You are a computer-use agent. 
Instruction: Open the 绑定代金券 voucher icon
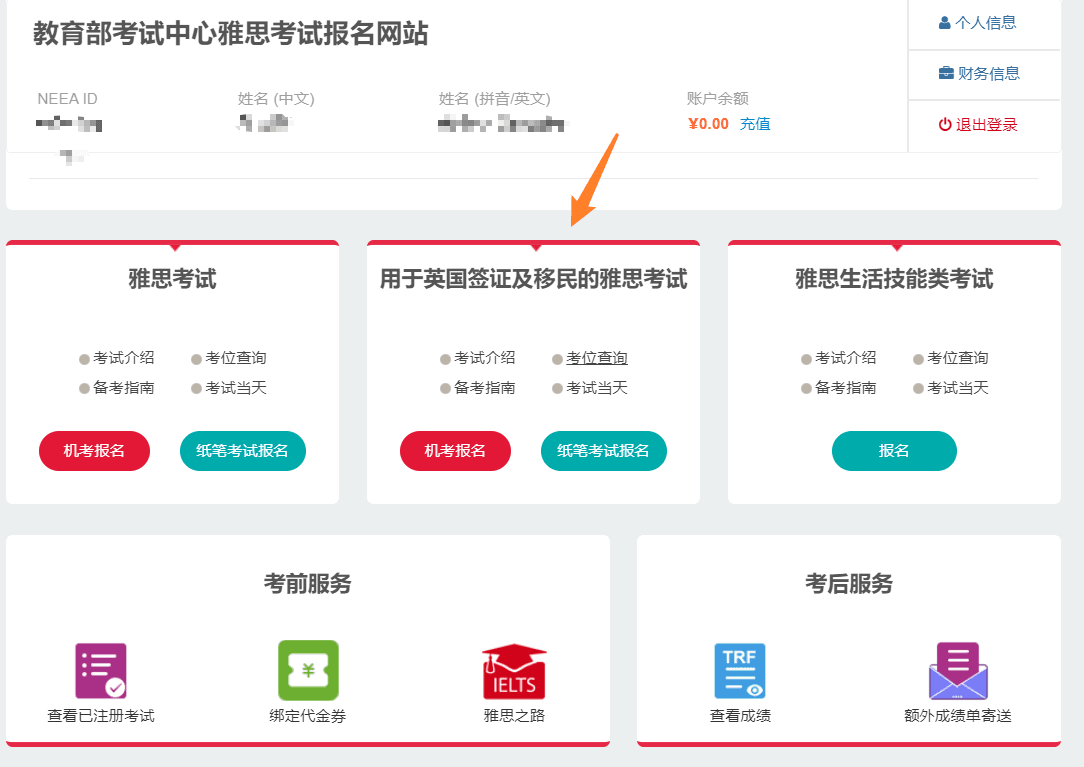pos(308,670)
